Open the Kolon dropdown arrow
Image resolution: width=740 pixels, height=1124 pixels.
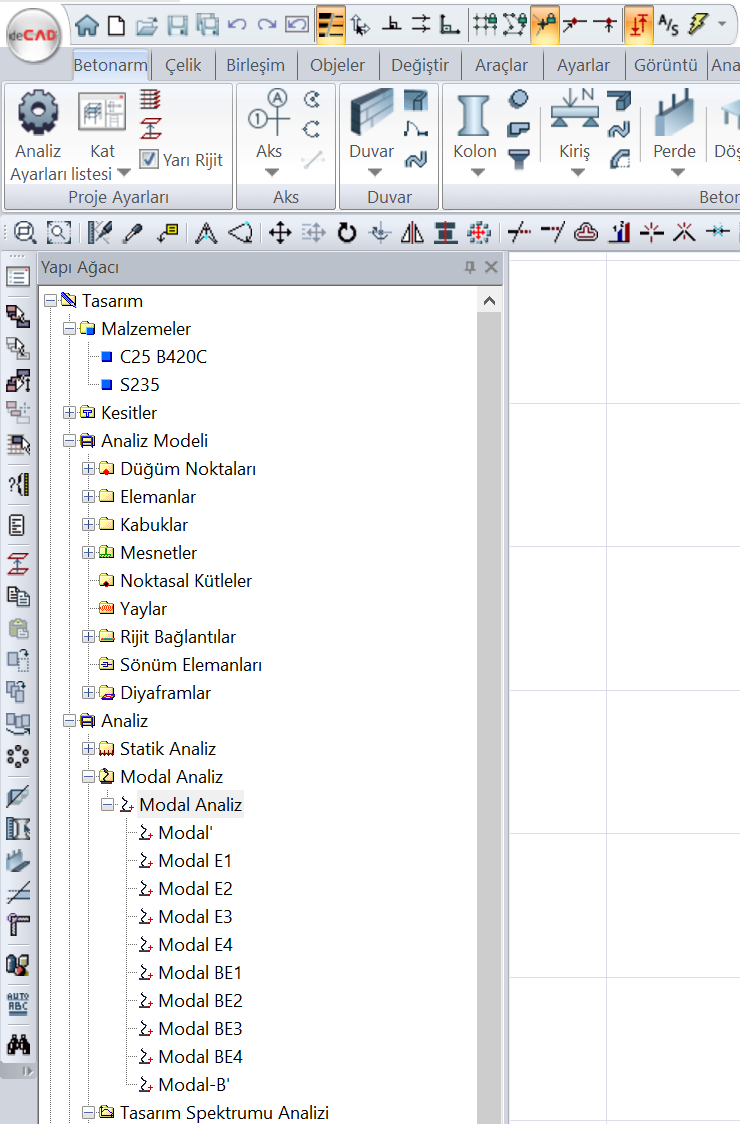[476, 172]
